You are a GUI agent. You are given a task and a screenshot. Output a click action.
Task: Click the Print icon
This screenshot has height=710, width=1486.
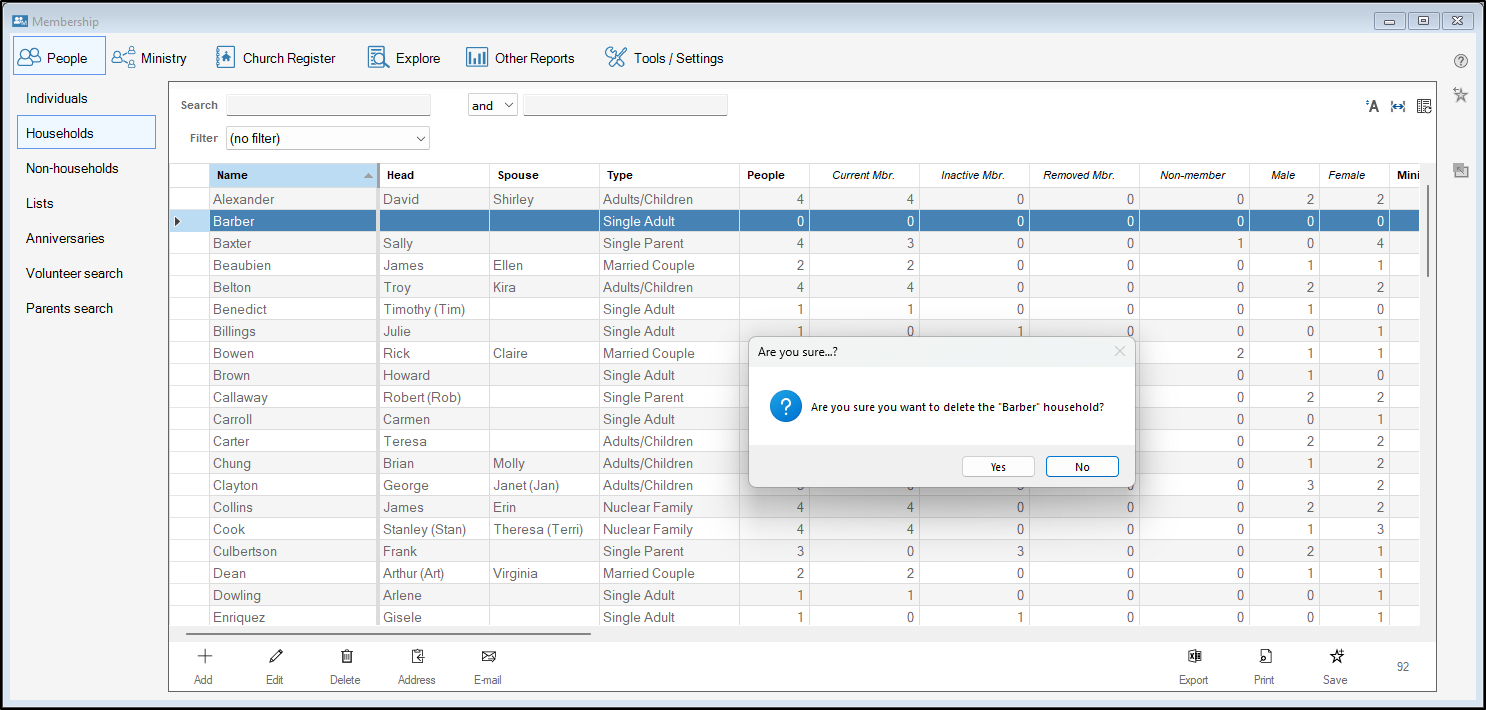click(x=1264, y=657)
